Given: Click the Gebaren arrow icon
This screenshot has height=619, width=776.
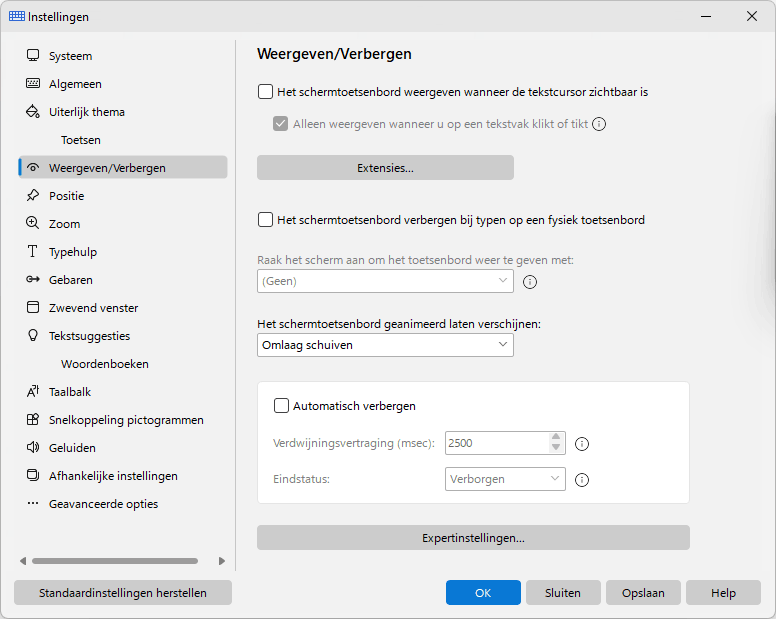Looking at the screenshot, I should [33, 280].
